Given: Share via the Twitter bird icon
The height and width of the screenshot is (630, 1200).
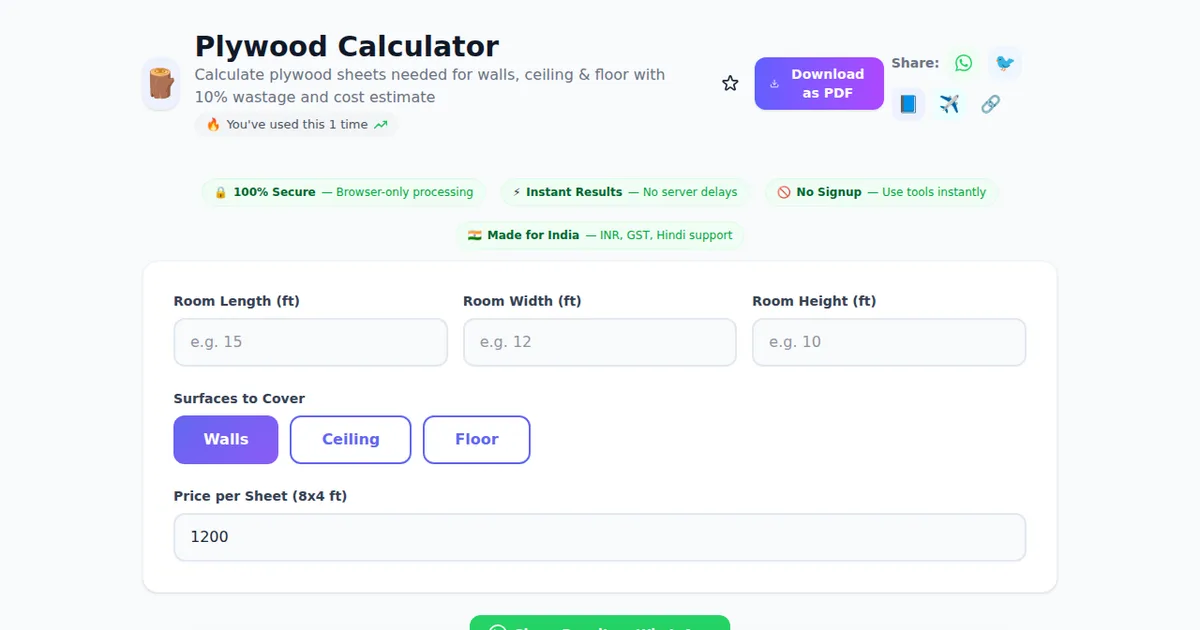Looking at the screenshot, I should coord(1004,63).
